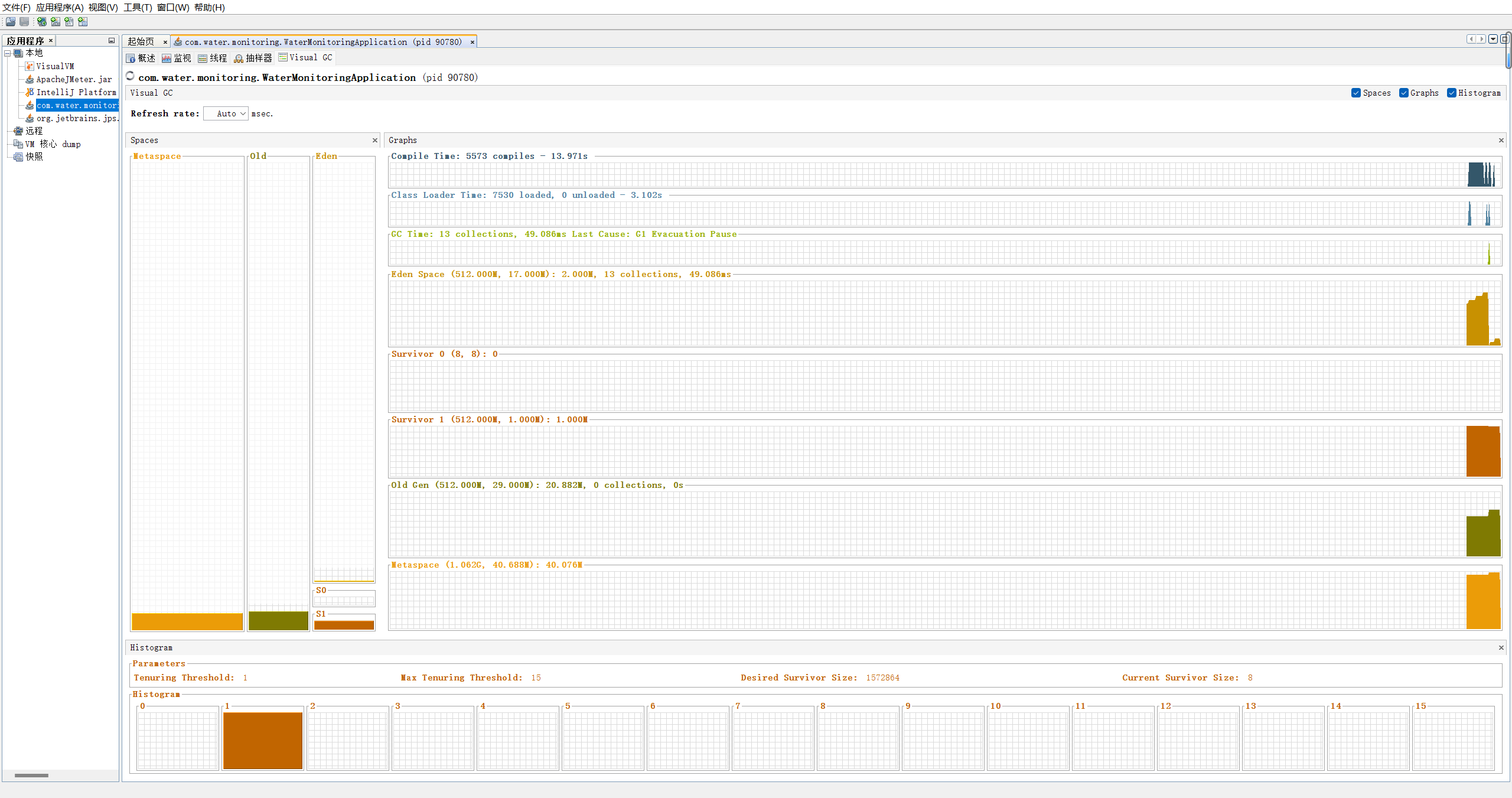Close the 起始页 tab
This screenshot has height=798, width=1512.
(x=165, y=42)
